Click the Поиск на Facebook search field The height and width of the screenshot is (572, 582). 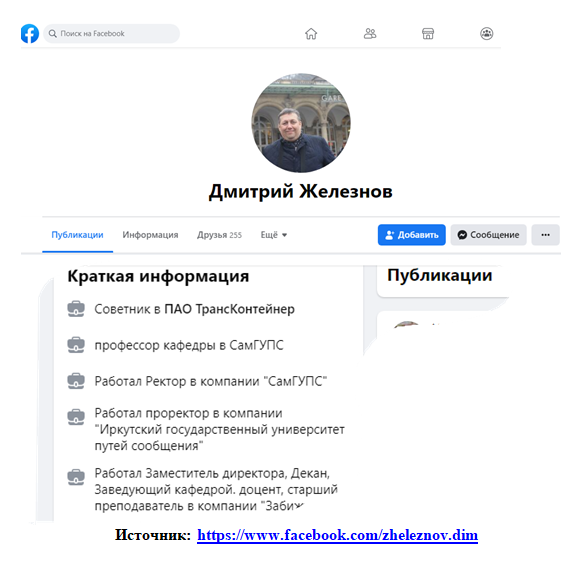click(x=111, y=33)
